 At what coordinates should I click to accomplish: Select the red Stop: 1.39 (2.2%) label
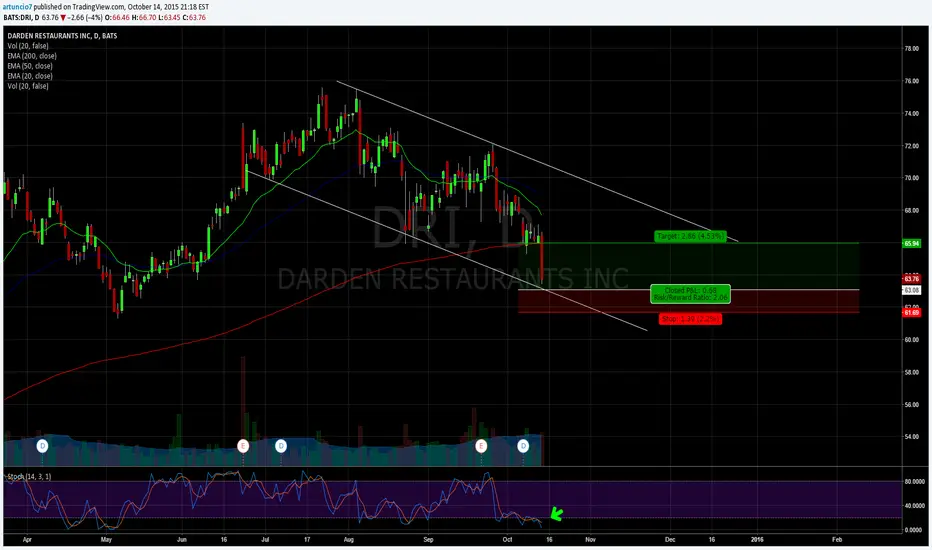click(690, 319)
